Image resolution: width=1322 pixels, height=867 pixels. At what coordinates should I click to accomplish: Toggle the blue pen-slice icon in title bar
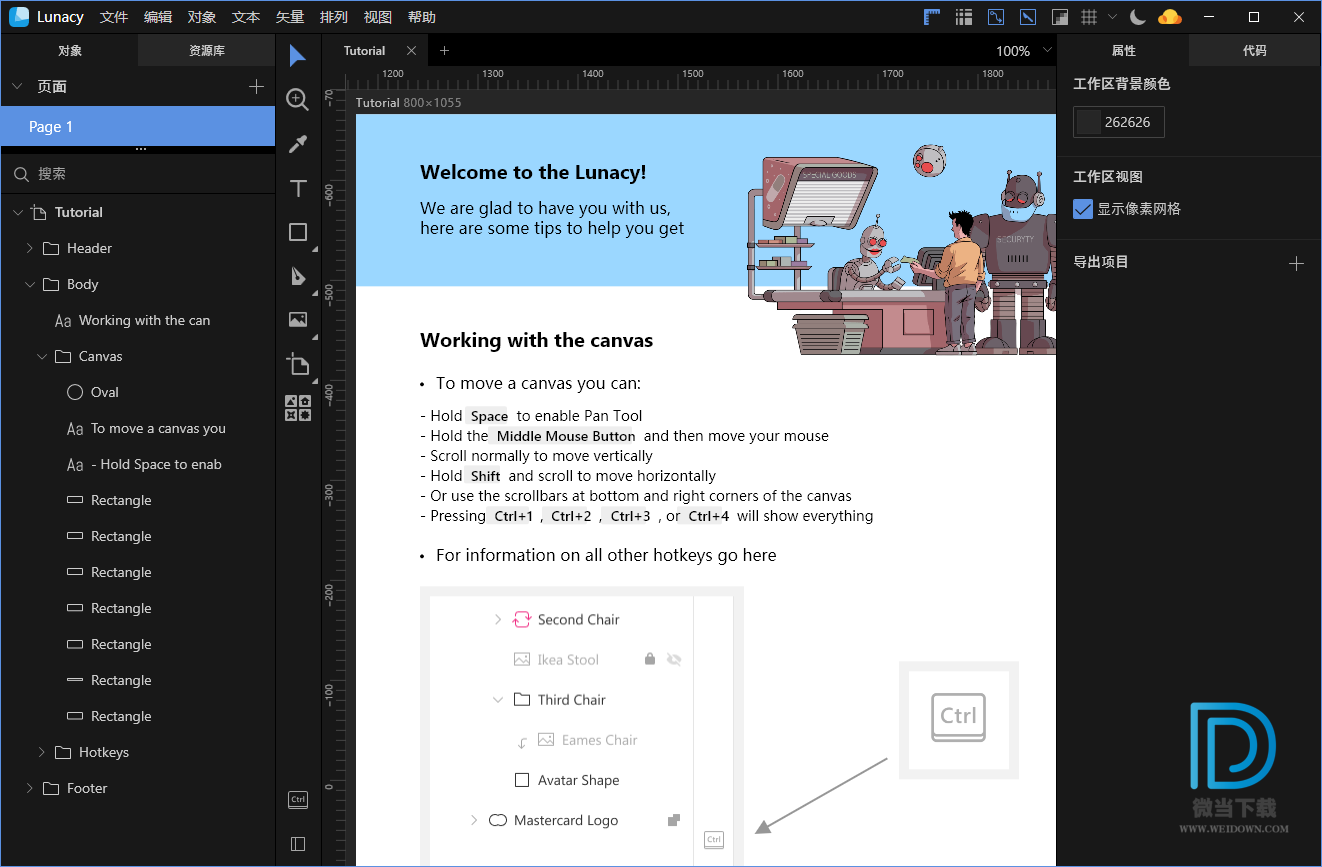(1027, 17)
